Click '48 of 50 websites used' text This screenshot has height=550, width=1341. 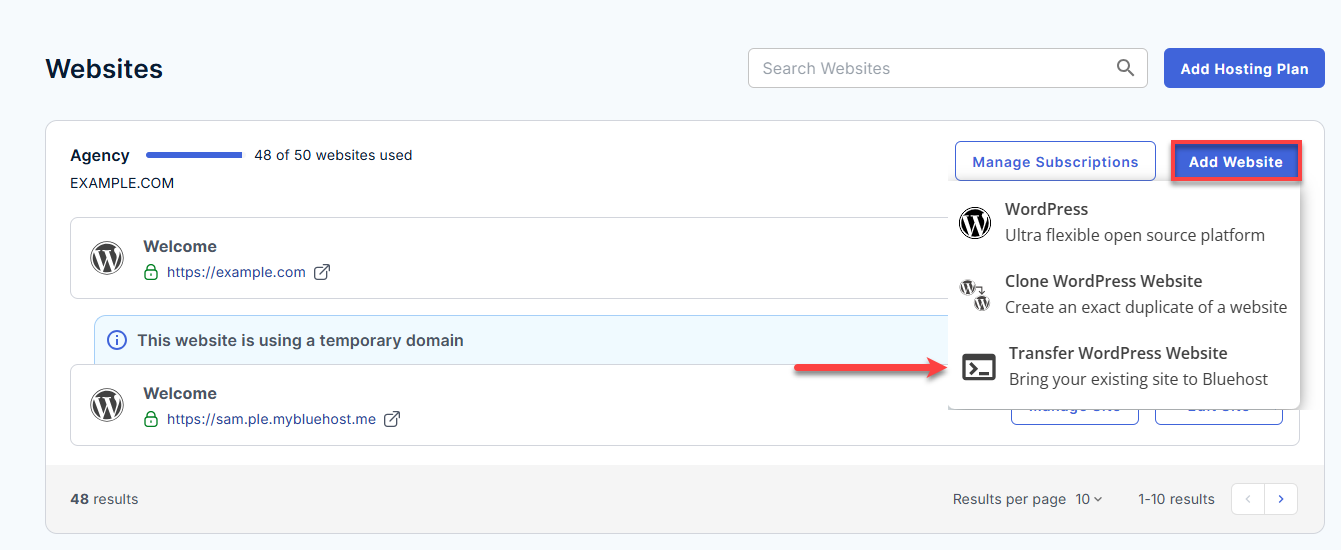(x=333, y=155)
